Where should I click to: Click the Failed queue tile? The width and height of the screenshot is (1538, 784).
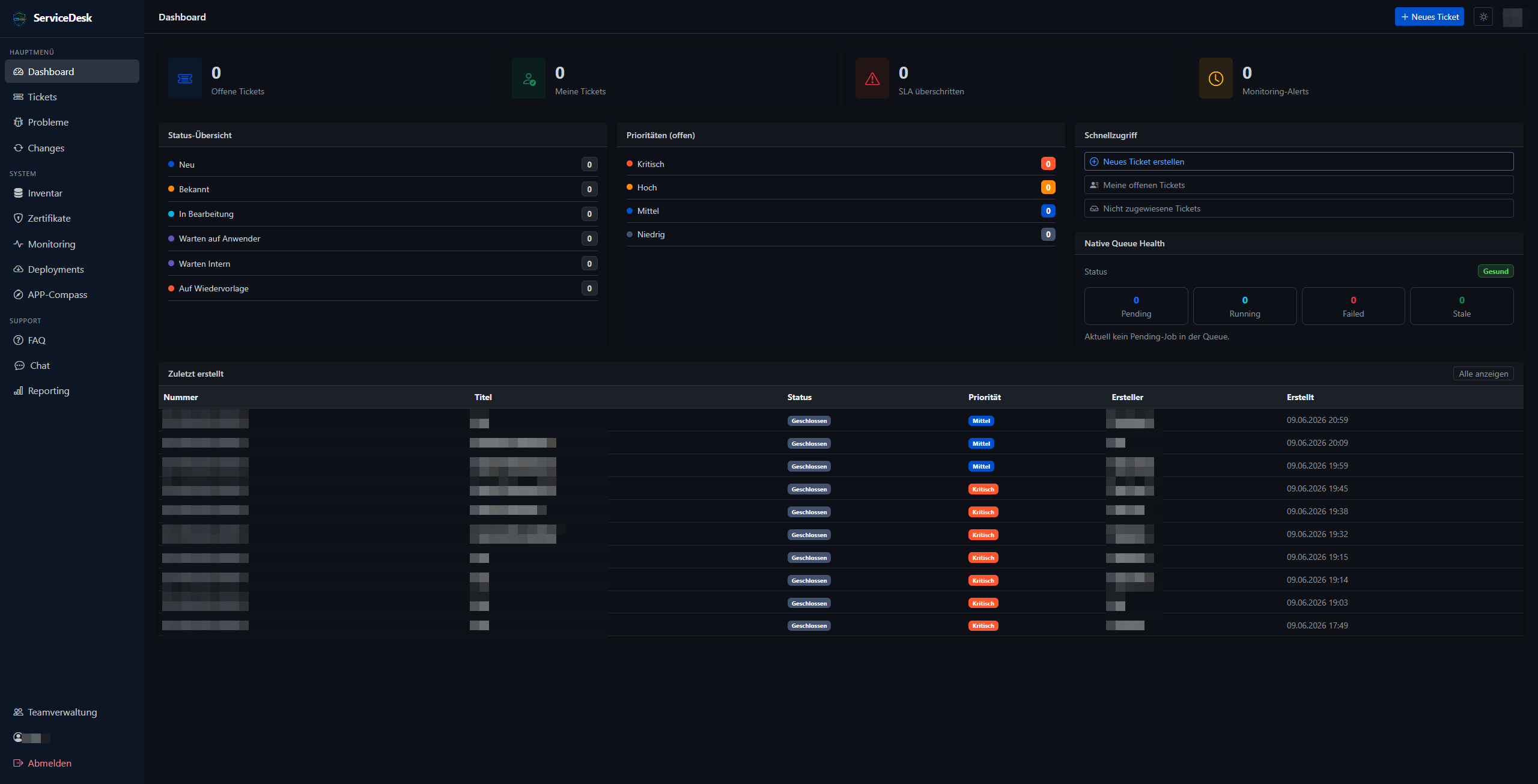pyautogui.click(x=1353, y=306)
